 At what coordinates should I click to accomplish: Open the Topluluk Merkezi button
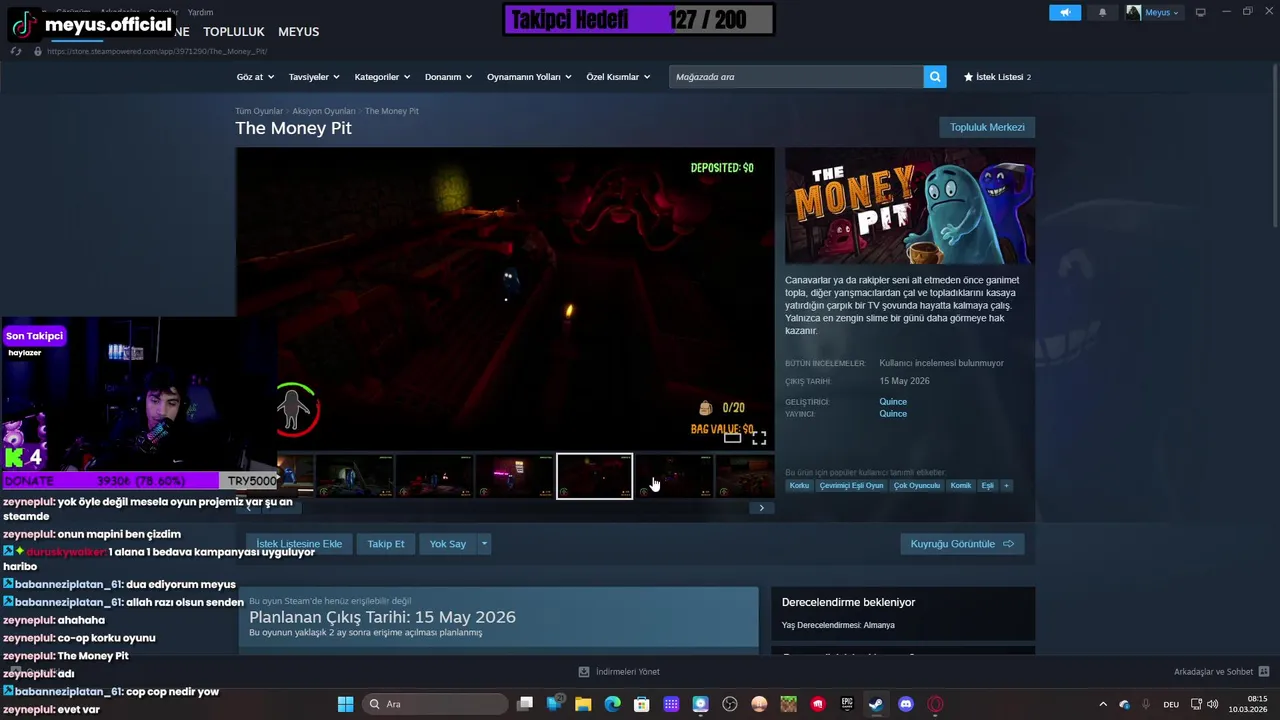coord(987,127)
